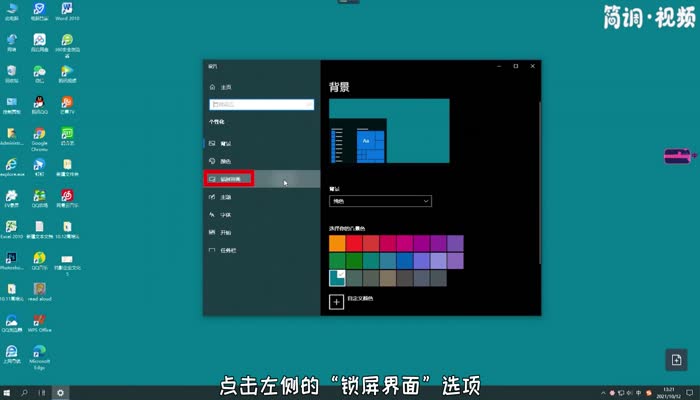Viewport: 700px width, 400px height.
Task: Go to the 字体 fonts section
Action: [x=224, y=214]
